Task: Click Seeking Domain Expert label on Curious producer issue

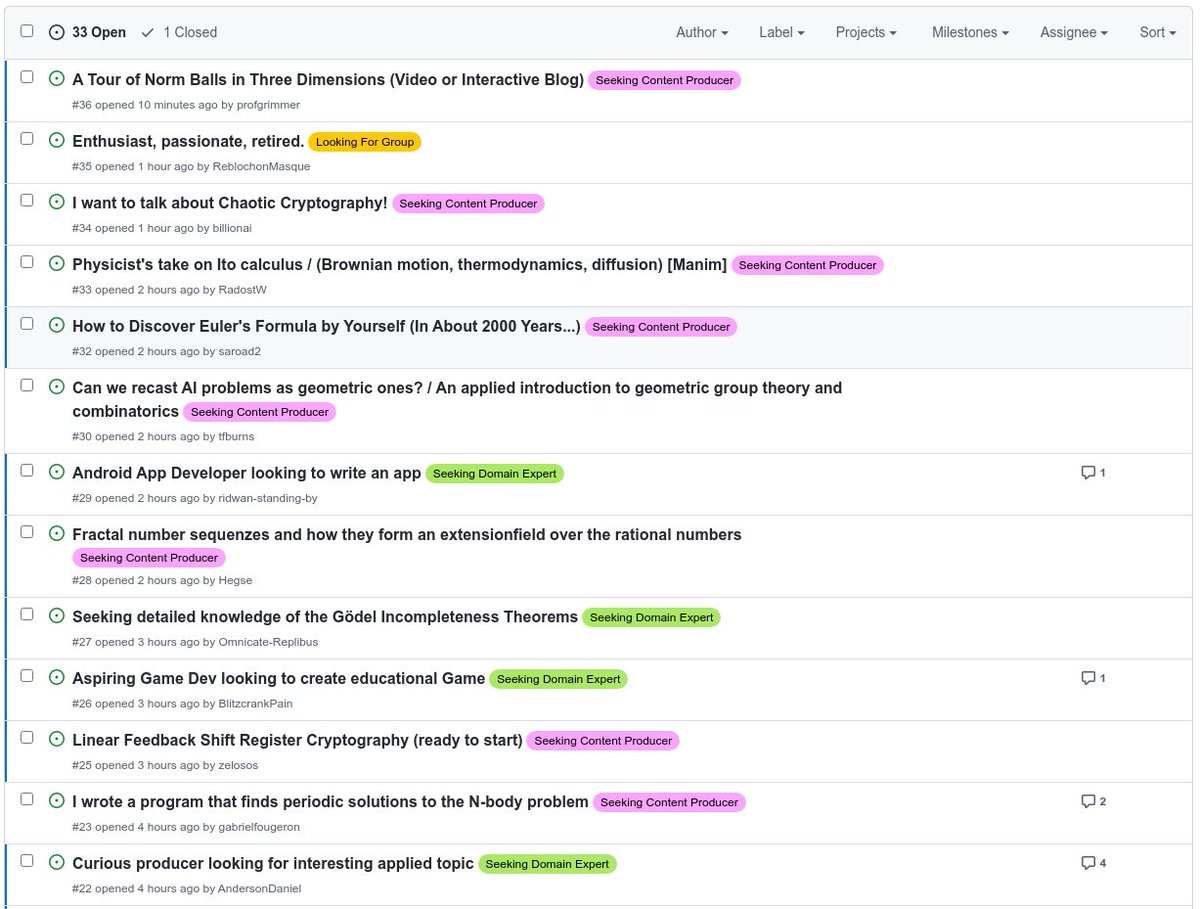Action: [x=548, y=864]
